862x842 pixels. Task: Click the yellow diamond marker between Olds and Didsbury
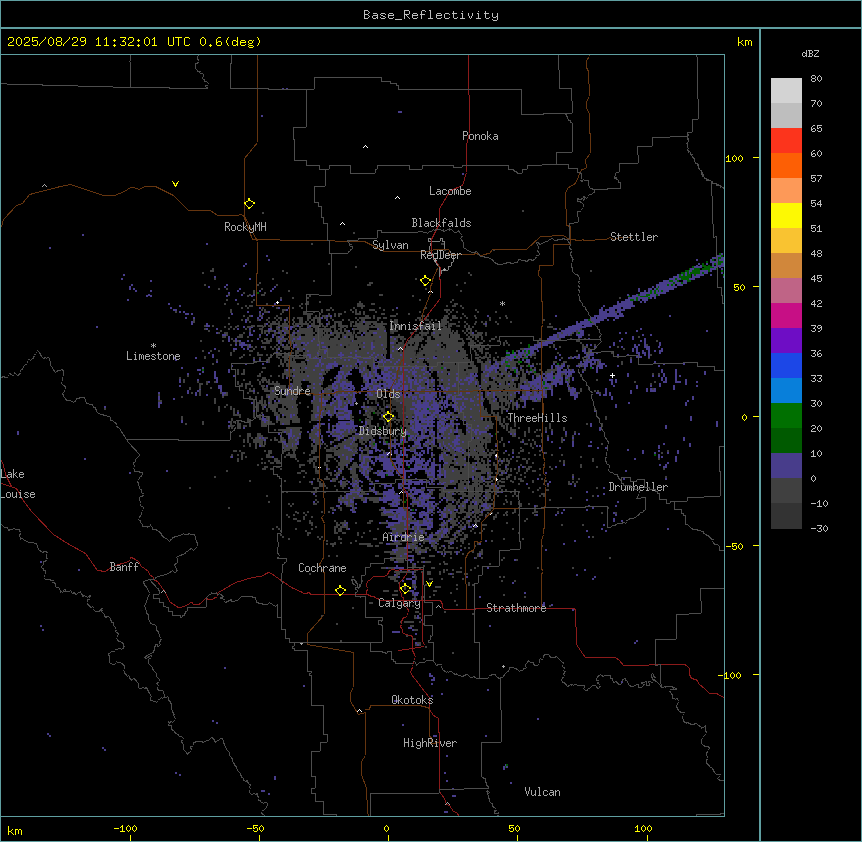(388, 417)
